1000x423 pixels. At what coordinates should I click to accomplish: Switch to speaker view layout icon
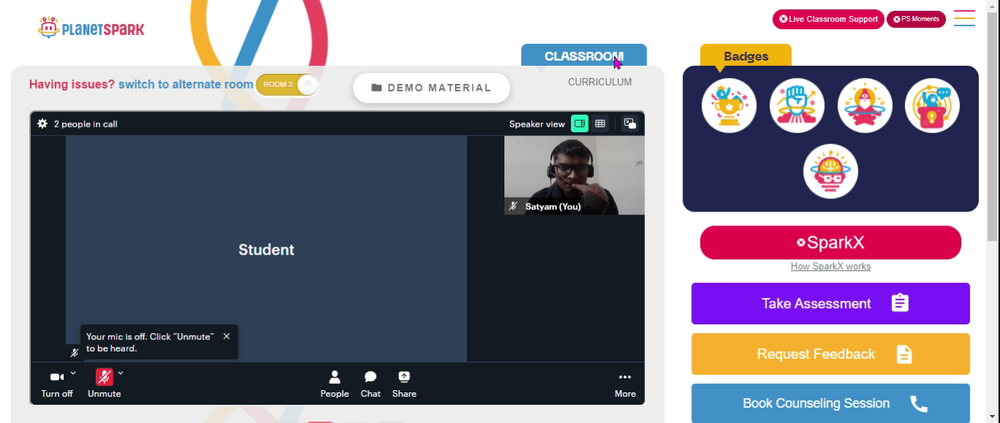point(579,124)
